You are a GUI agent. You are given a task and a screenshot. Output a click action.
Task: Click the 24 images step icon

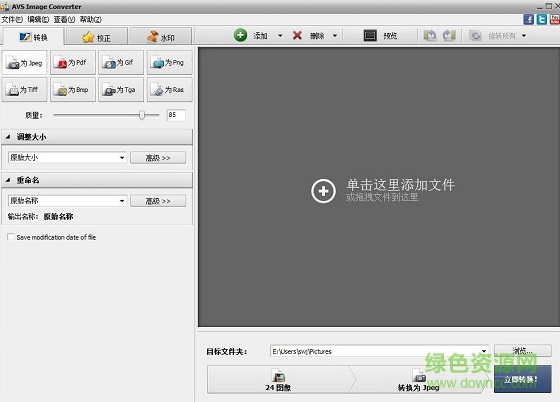278,376
